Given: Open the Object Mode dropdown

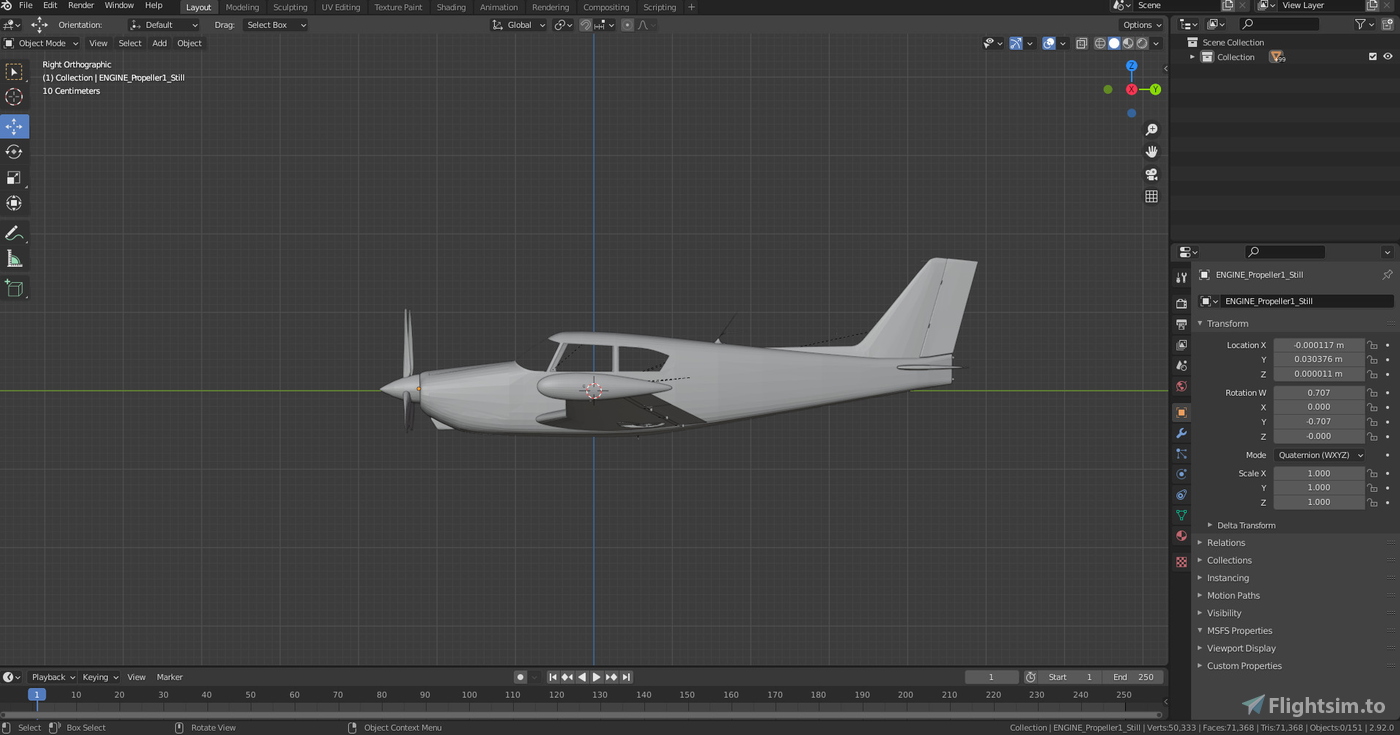Looking at the screenshot, I should (x=42, y=43).
